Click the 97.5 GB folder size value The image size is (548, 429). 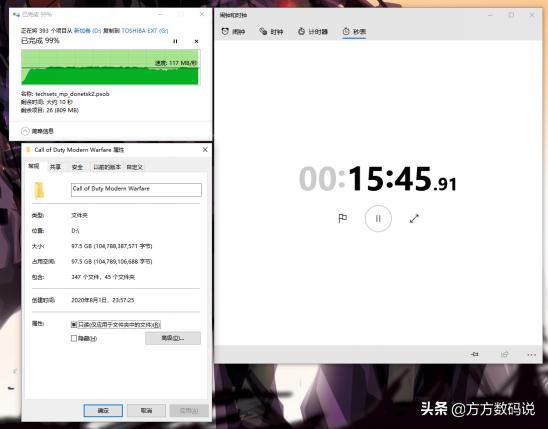pos(112,246)
